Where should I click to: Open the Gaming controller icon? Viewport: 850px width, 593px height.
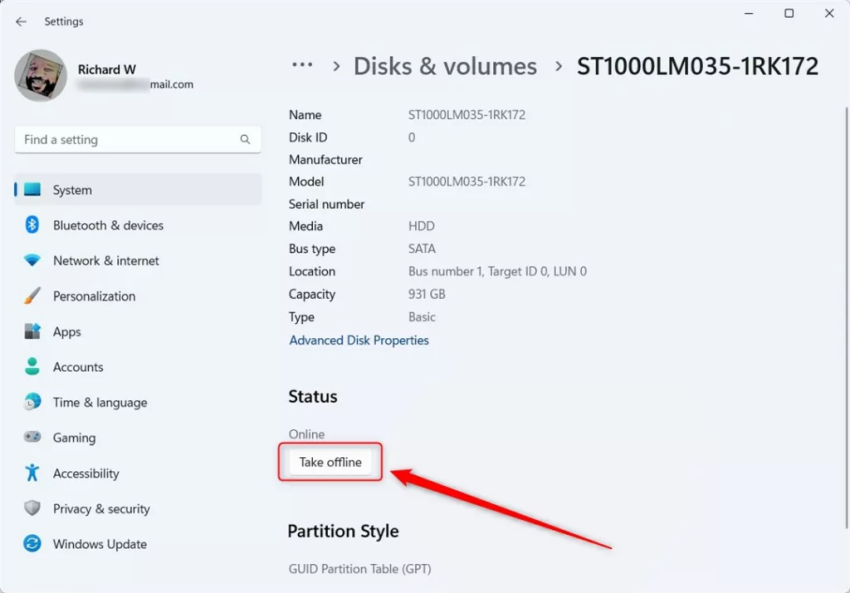[x=33, y=437]
